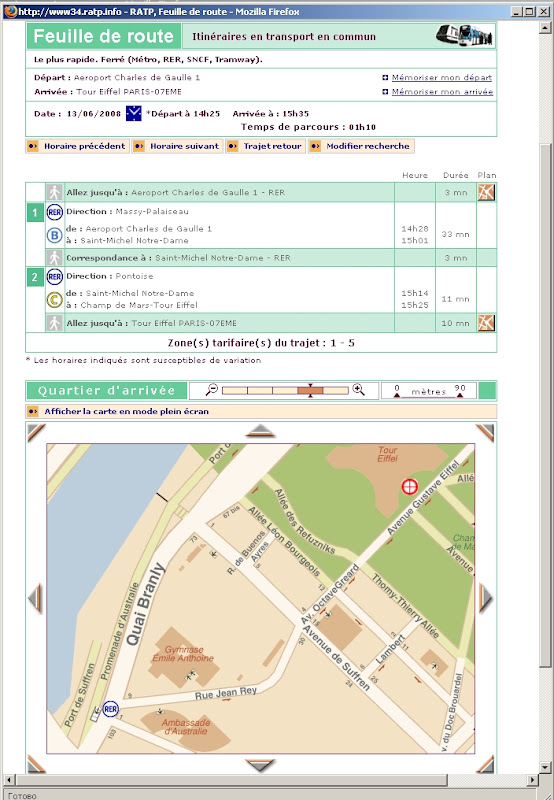Click the horizontal scrollbar right arrow
554x800 pixels.
pos(533,780)
